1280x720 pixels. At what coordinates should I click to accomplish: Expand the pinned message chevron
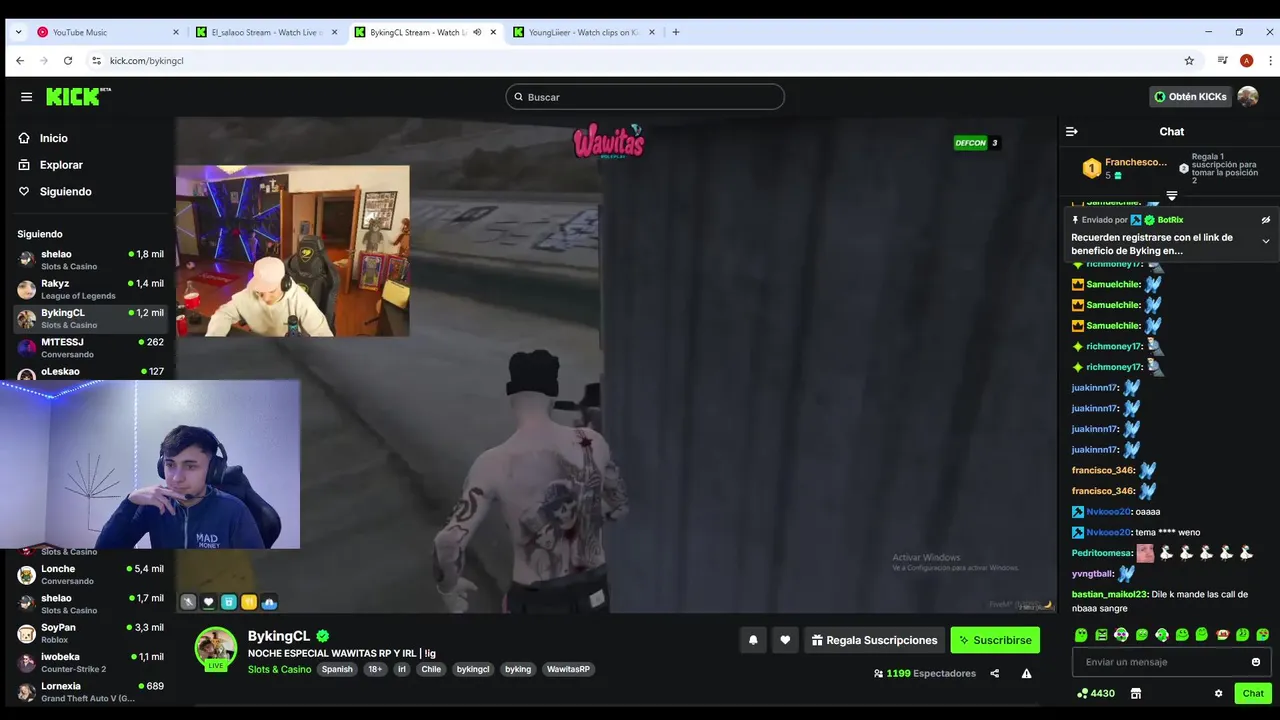coord(1265,241)
